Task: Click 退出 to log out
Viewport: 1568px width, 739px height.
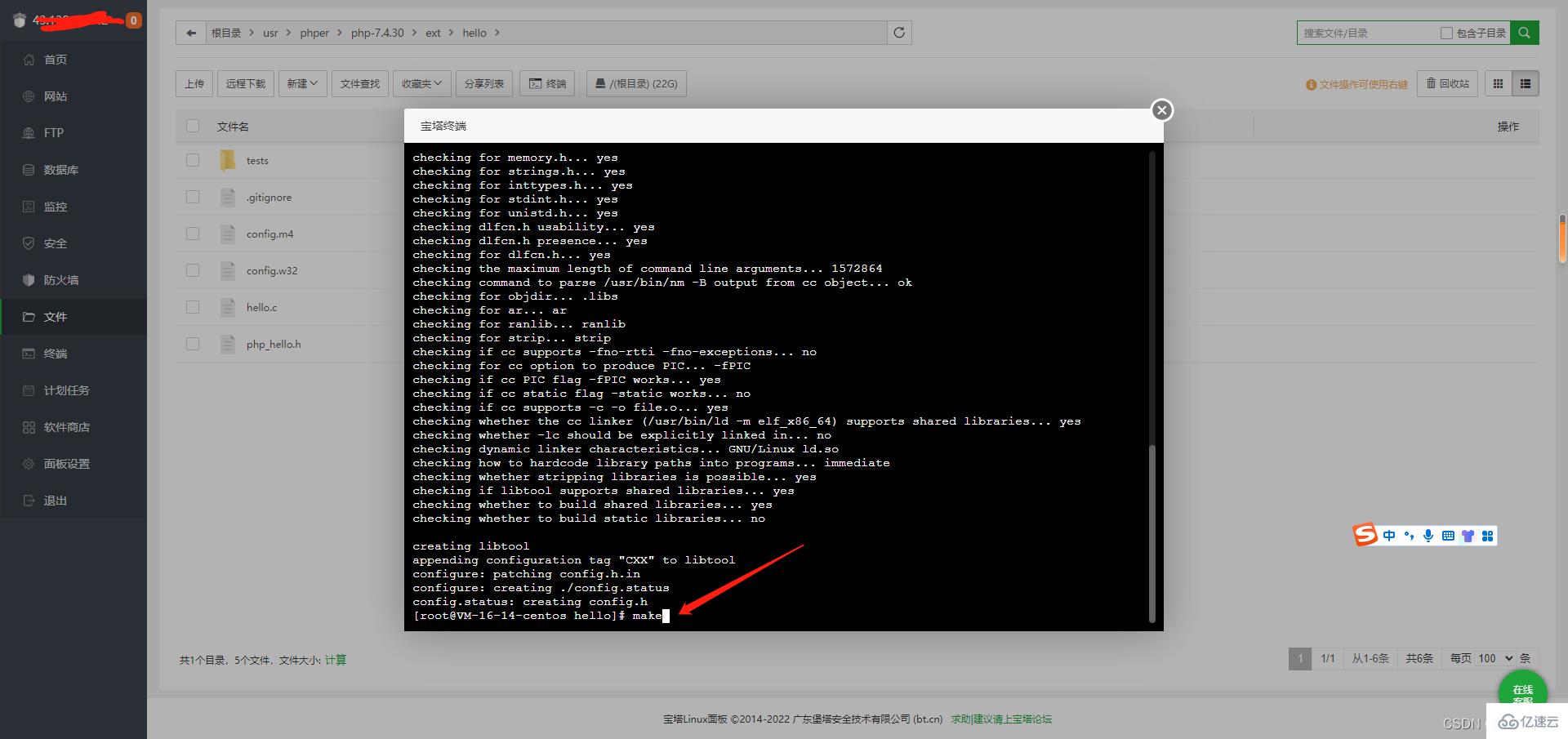Action: coord(73,501)
